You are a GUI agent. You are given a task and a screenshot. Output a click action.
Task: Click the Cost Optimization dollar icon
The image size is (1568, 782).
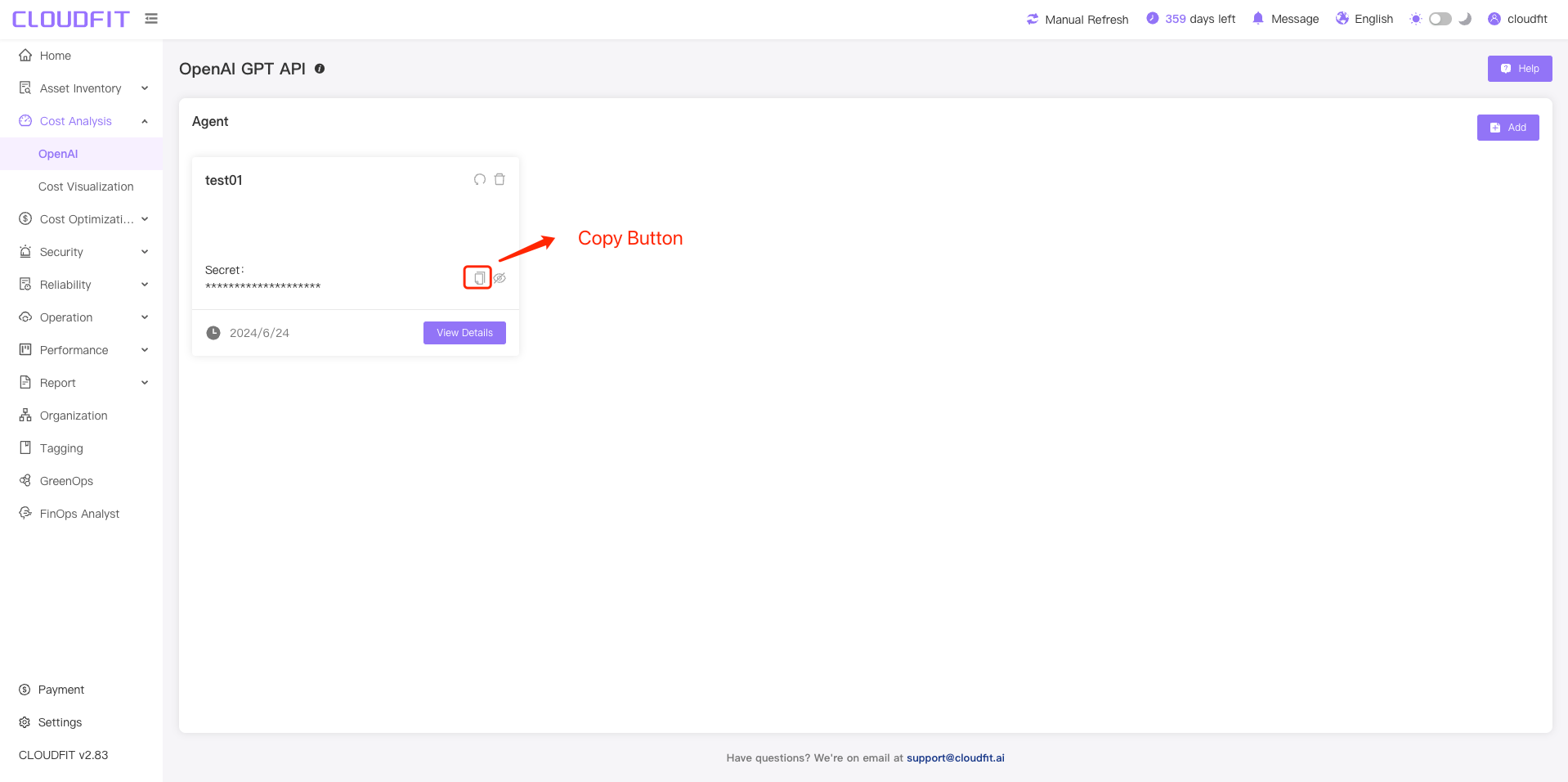(25, 218)
